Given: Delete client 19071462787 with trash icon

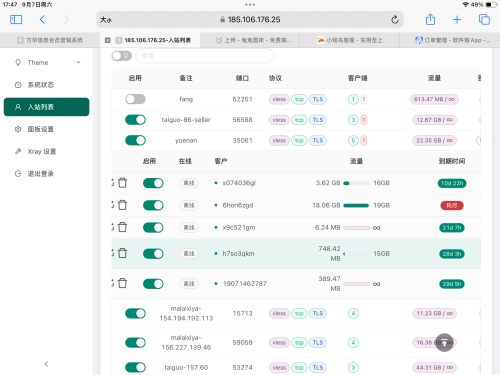Looking at the screenshot, I should click(123, 283).
